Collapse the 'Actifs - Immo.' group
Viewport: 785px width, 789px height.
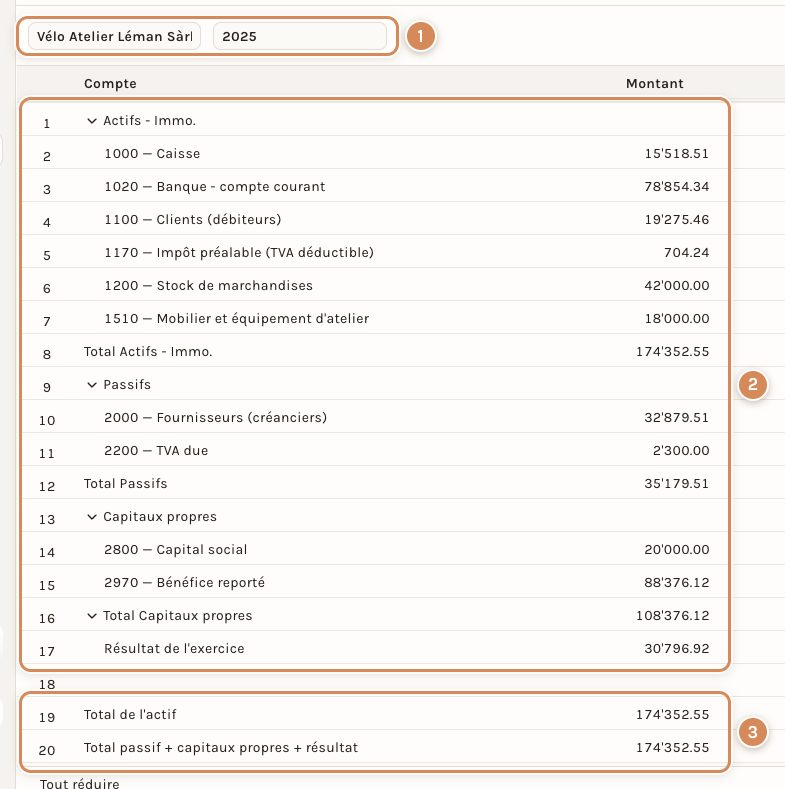pyautogui.click(x=92, y=121)
